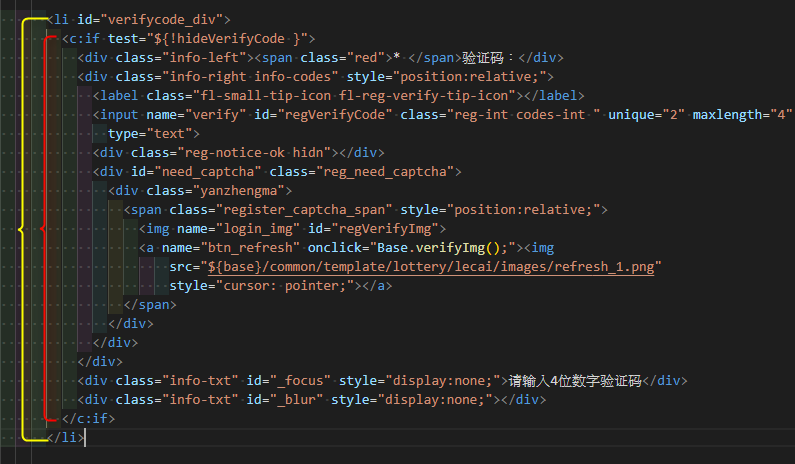This screenshot has height=464, width=795.
Task: Click the id="_focus" attribute
Action: (x=288, y=381)
